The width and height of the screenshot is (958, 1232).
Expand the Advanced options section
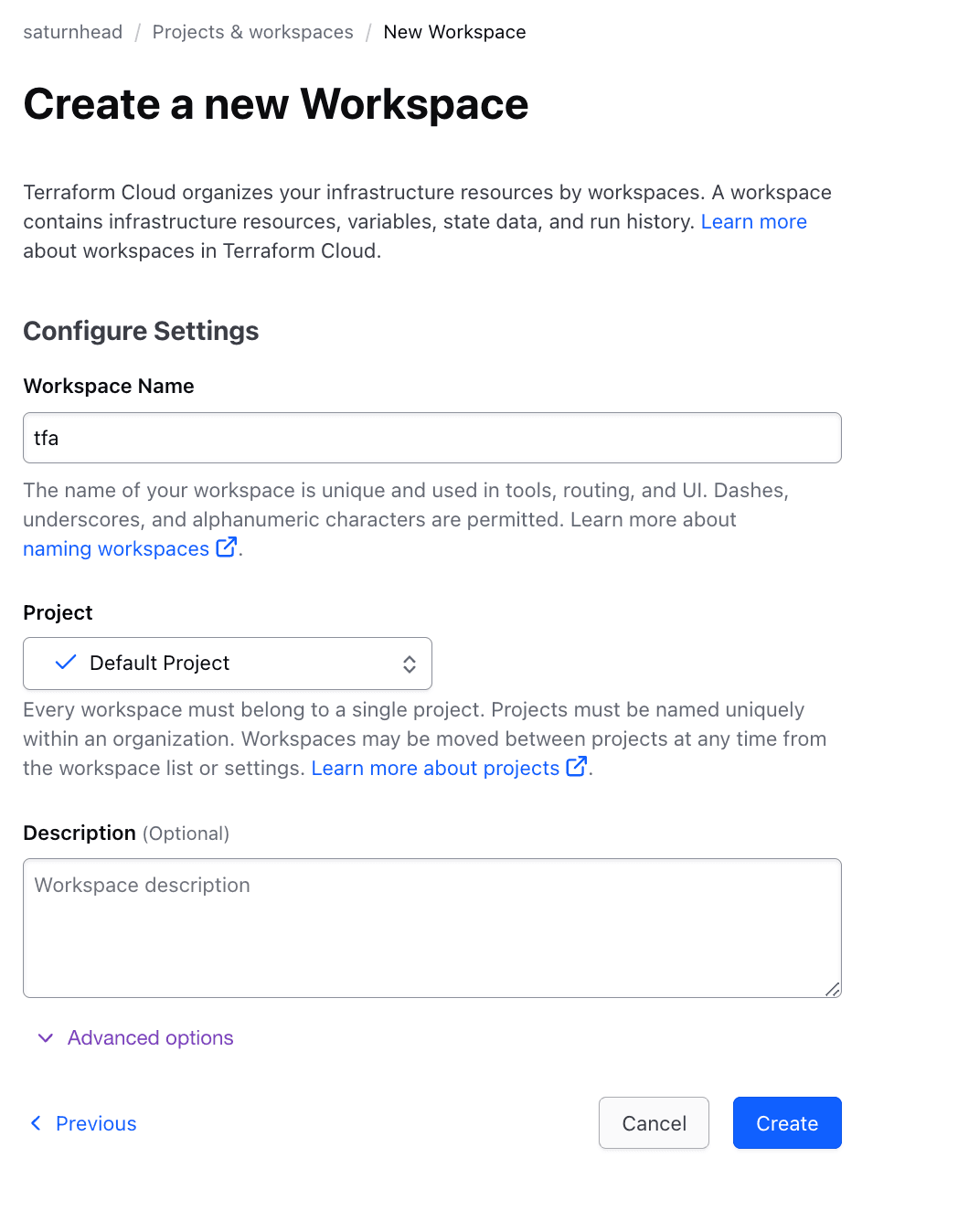pos(149,1038)
